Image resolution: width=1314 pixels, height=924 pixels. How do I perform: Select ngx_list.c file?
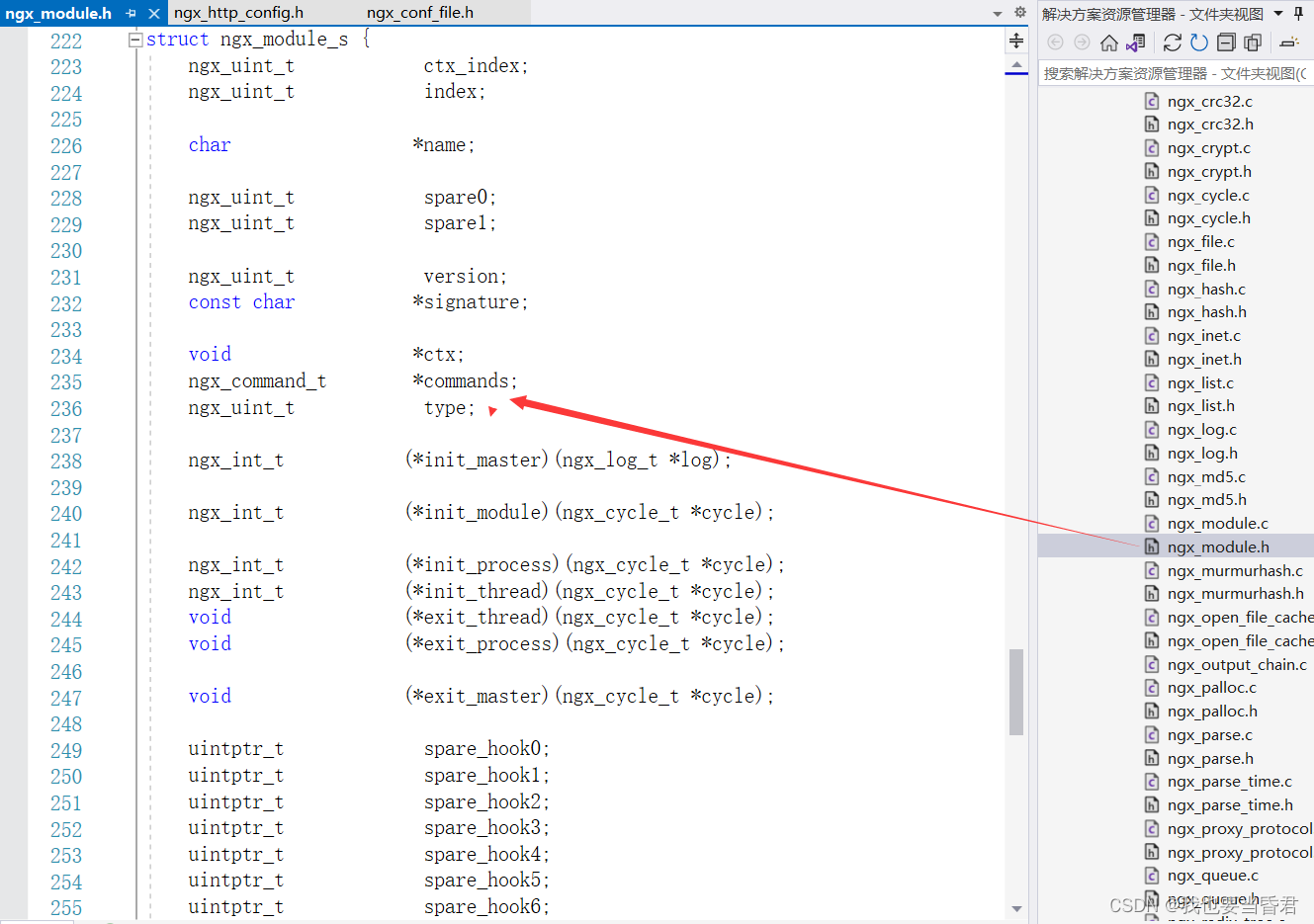[x=1200, y=382]
